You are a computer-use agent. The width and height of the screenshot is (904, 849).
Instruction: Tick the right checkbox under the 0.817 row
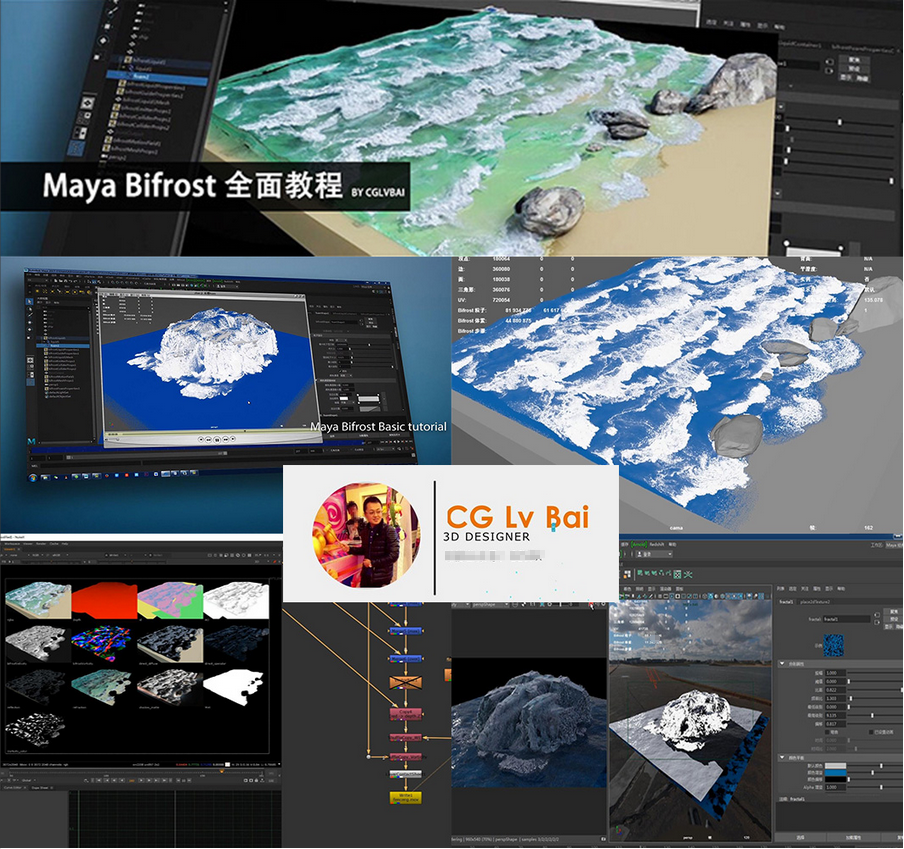[x=871, y=732]
